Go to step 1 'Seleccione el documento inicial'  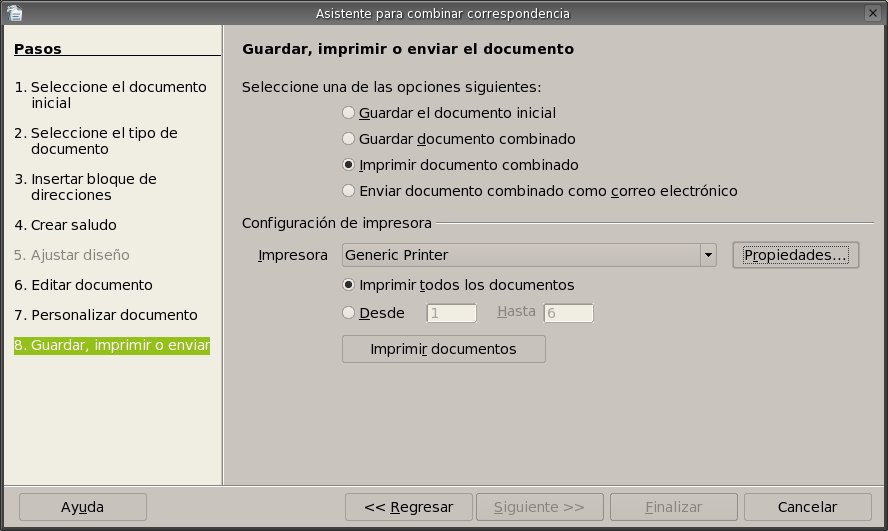click(110, 95)
